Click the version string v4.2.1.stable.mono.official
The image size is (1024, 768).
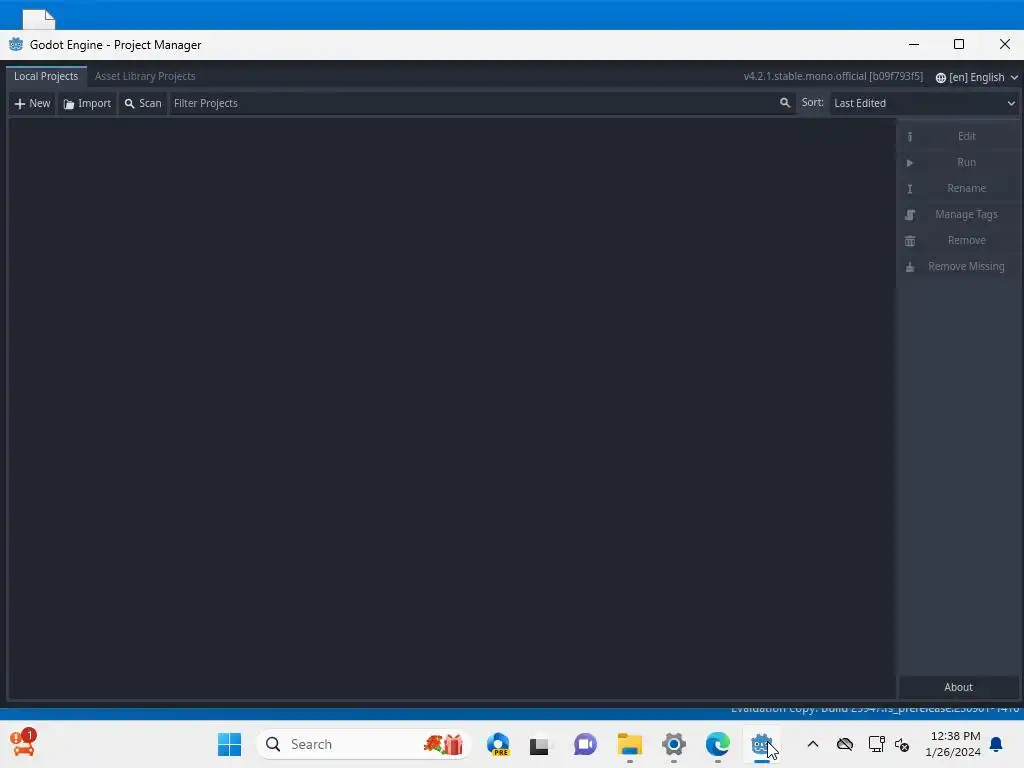coord(833,76)
